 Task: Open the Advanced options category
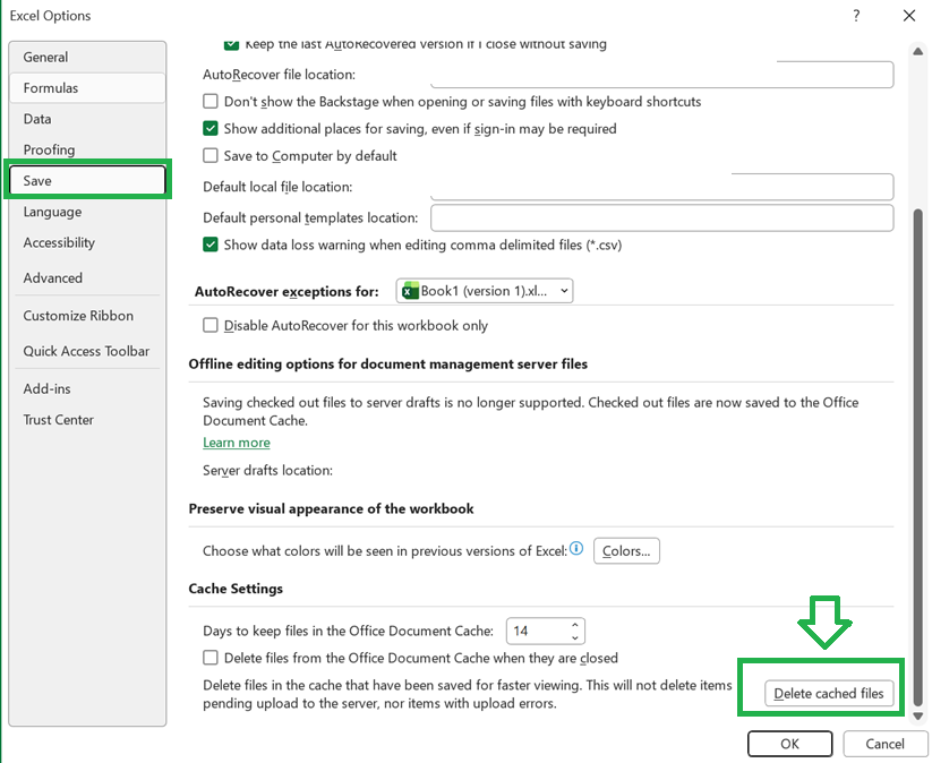click(53, 278)
